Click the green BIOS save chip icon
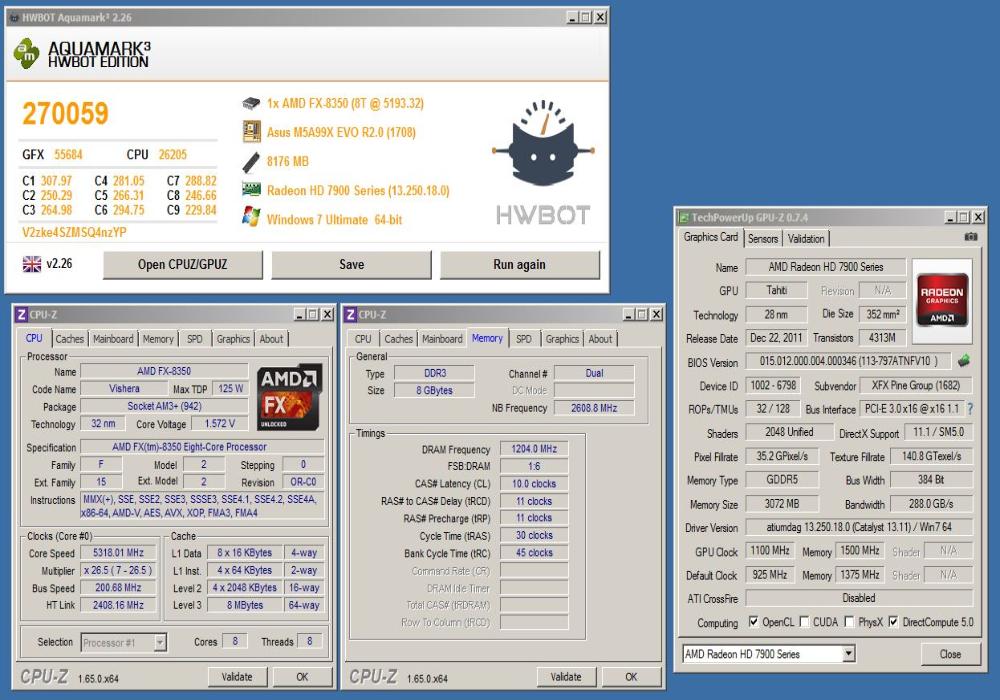Viewport: 1000px width, 700px height. coord(964,361)
